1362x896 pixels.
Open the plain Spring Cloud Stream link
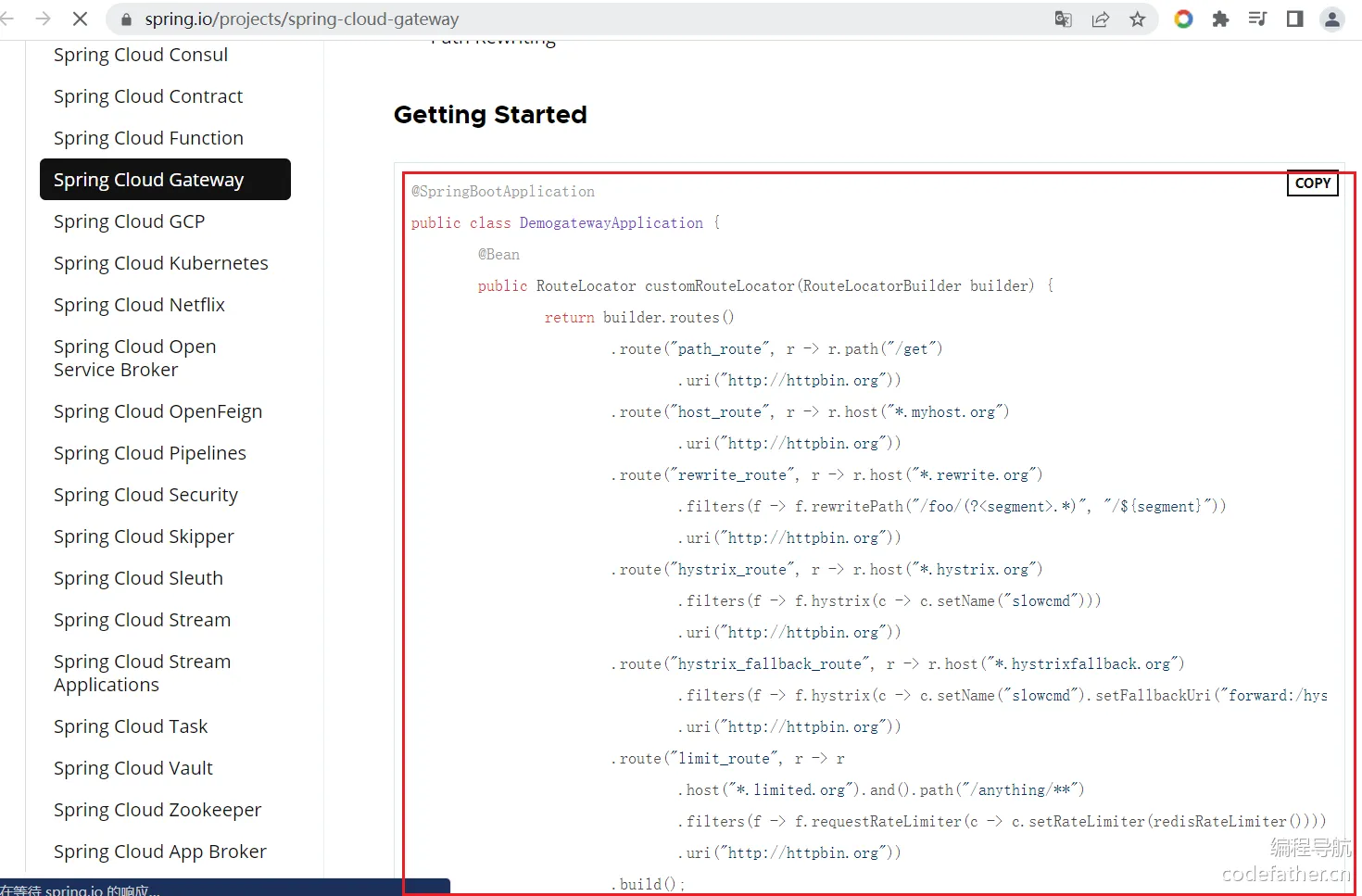(x=142, y=620)
